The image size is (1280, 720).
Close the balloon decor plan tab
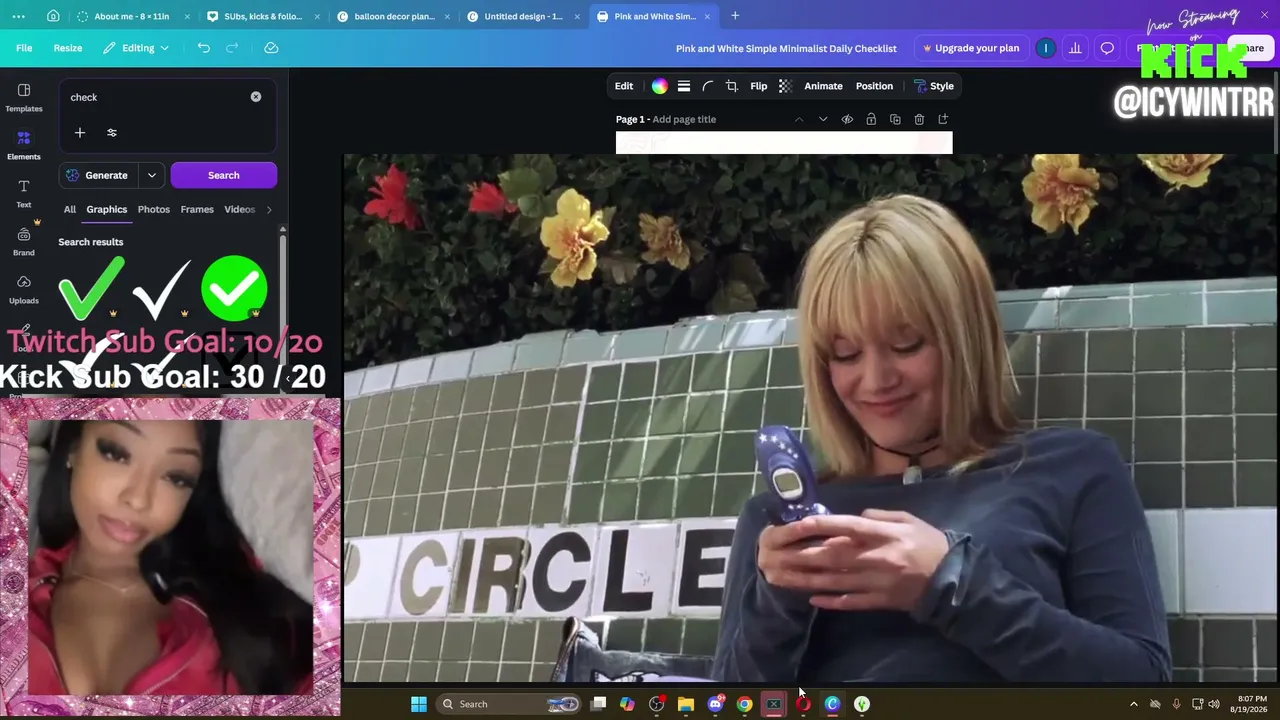tap(447, 16)
